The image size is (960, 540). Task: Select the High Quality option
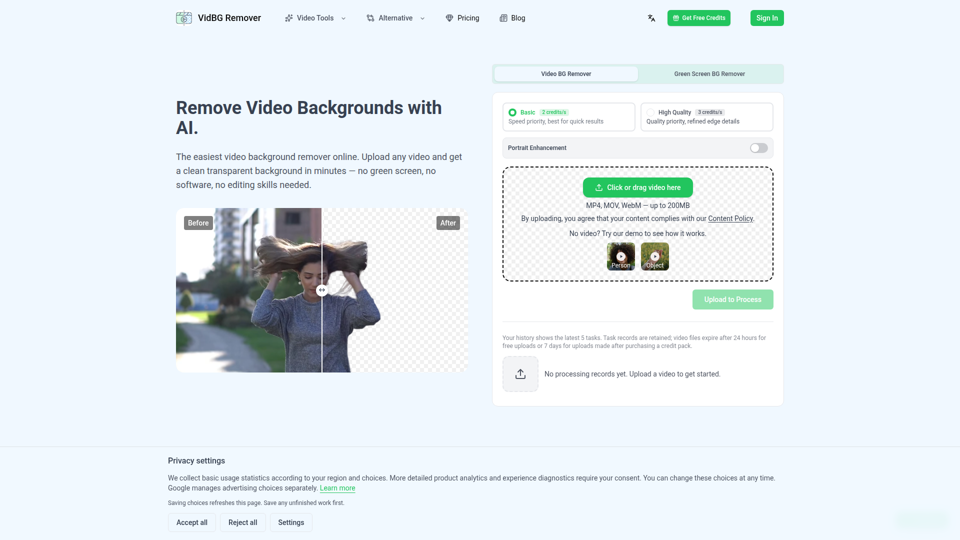point(707,116)
